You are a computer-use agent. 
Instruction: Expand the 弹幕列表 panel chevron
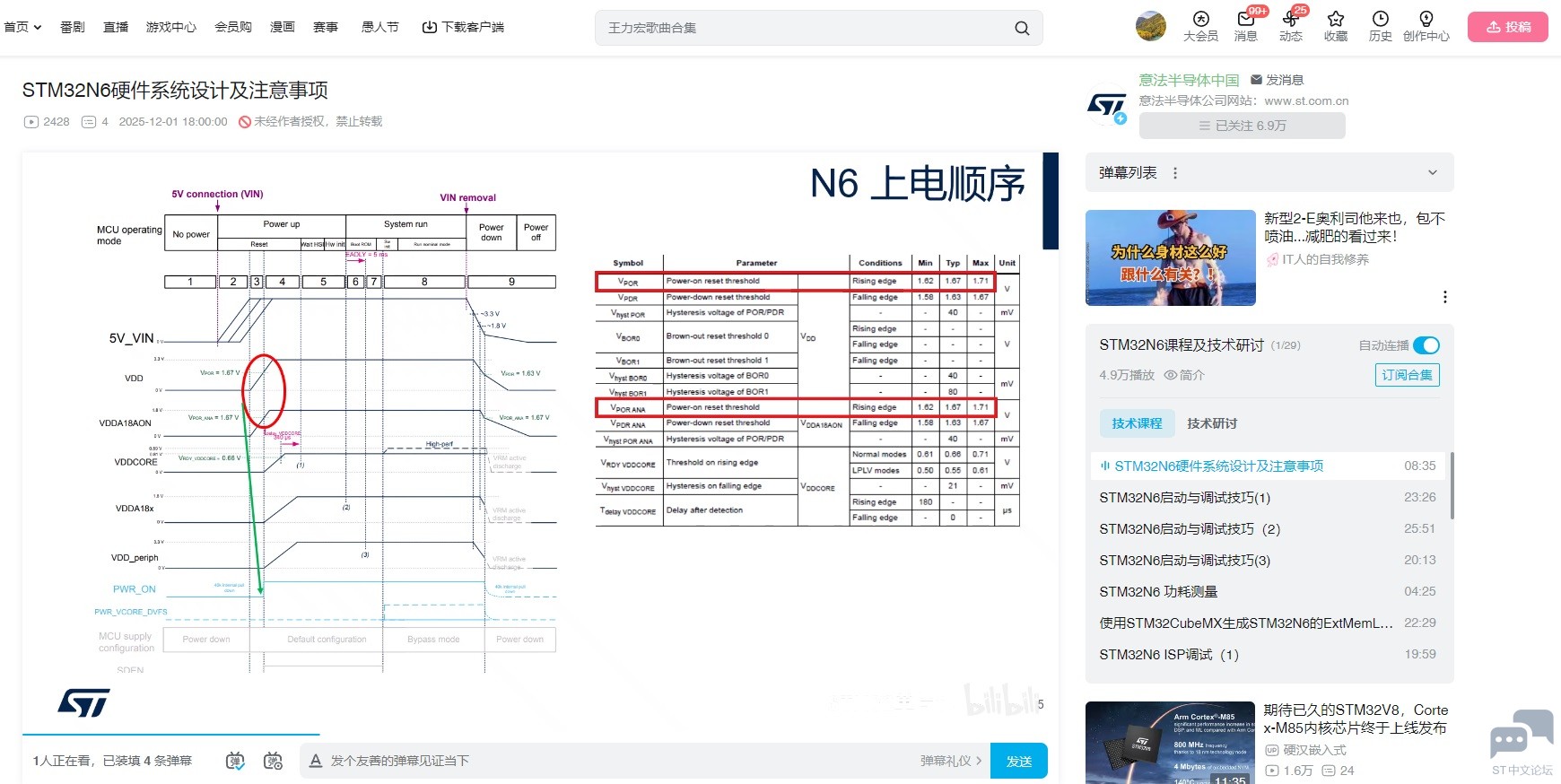click(x=1432, y=172)
